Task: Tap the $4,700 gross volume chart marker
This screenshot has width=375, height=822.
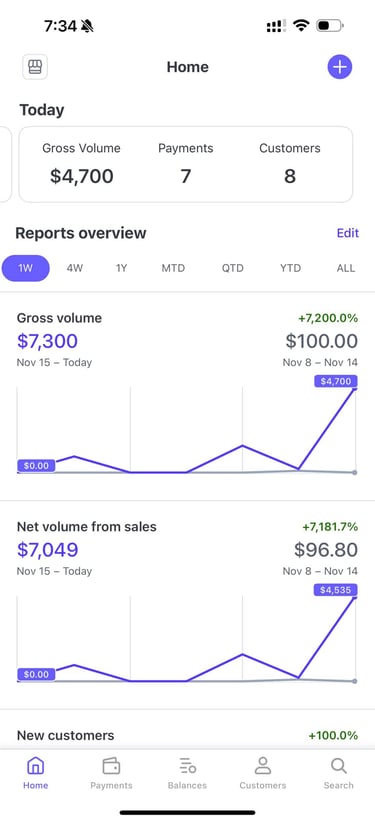Action: 336,381
